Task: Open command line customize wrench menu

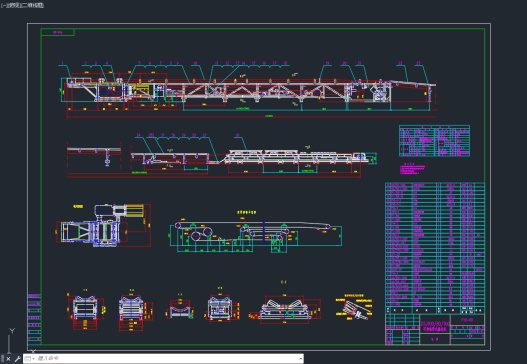Action: [x=17, y=359]
